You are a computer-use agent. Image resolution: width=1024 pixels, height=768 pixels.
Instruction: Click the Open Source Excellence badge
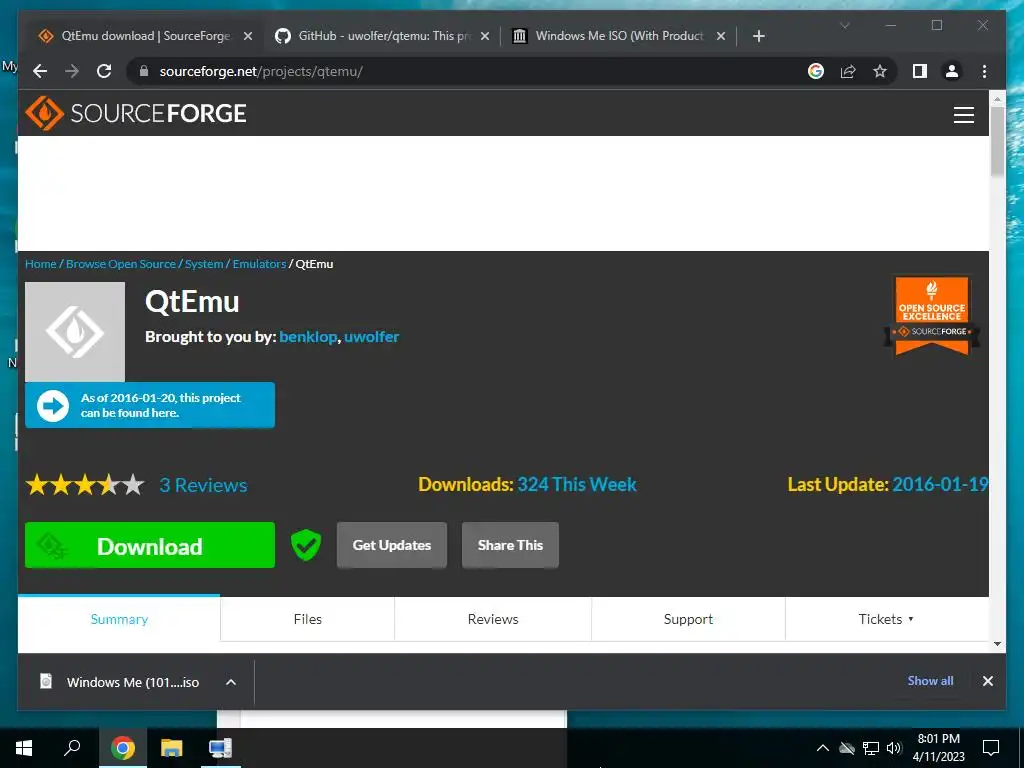[x=932, y=315]
